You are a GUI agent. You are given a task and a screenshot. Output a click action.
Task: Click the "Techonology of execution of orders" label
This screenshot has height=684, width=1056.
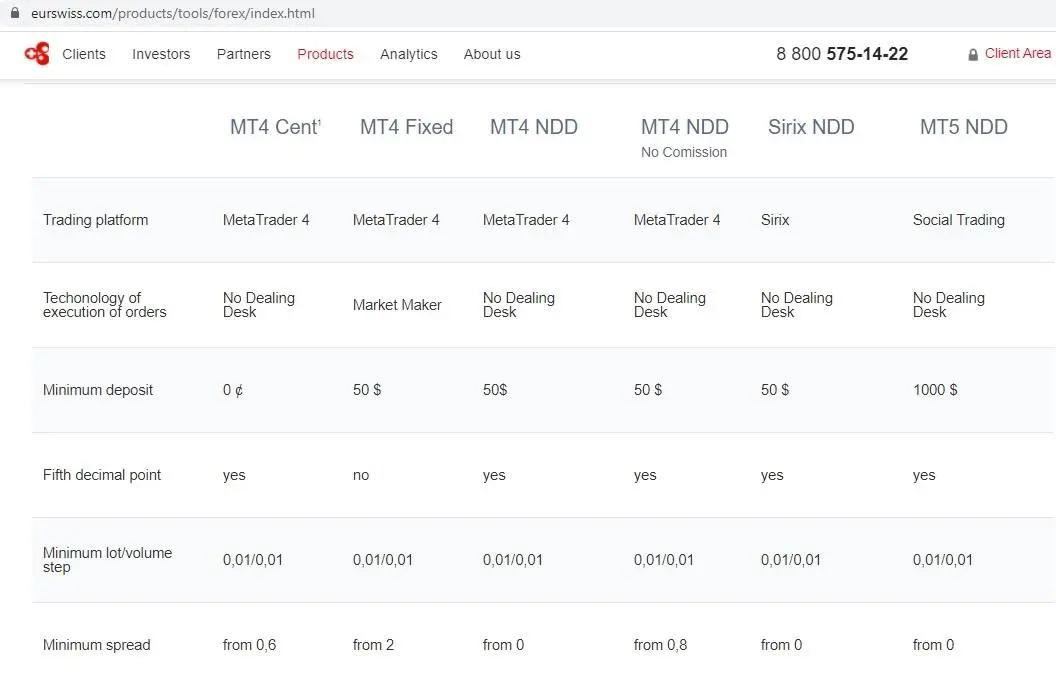104,305
